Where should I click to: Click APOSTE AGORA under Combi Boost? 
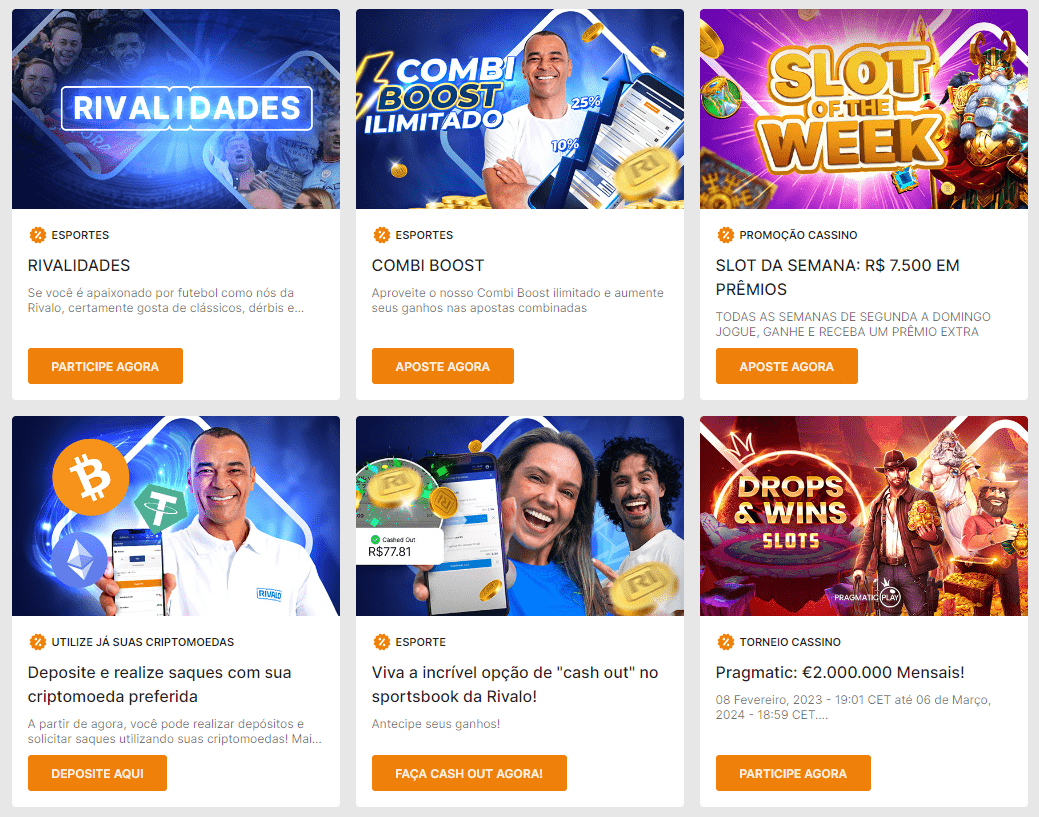[443, 366]
